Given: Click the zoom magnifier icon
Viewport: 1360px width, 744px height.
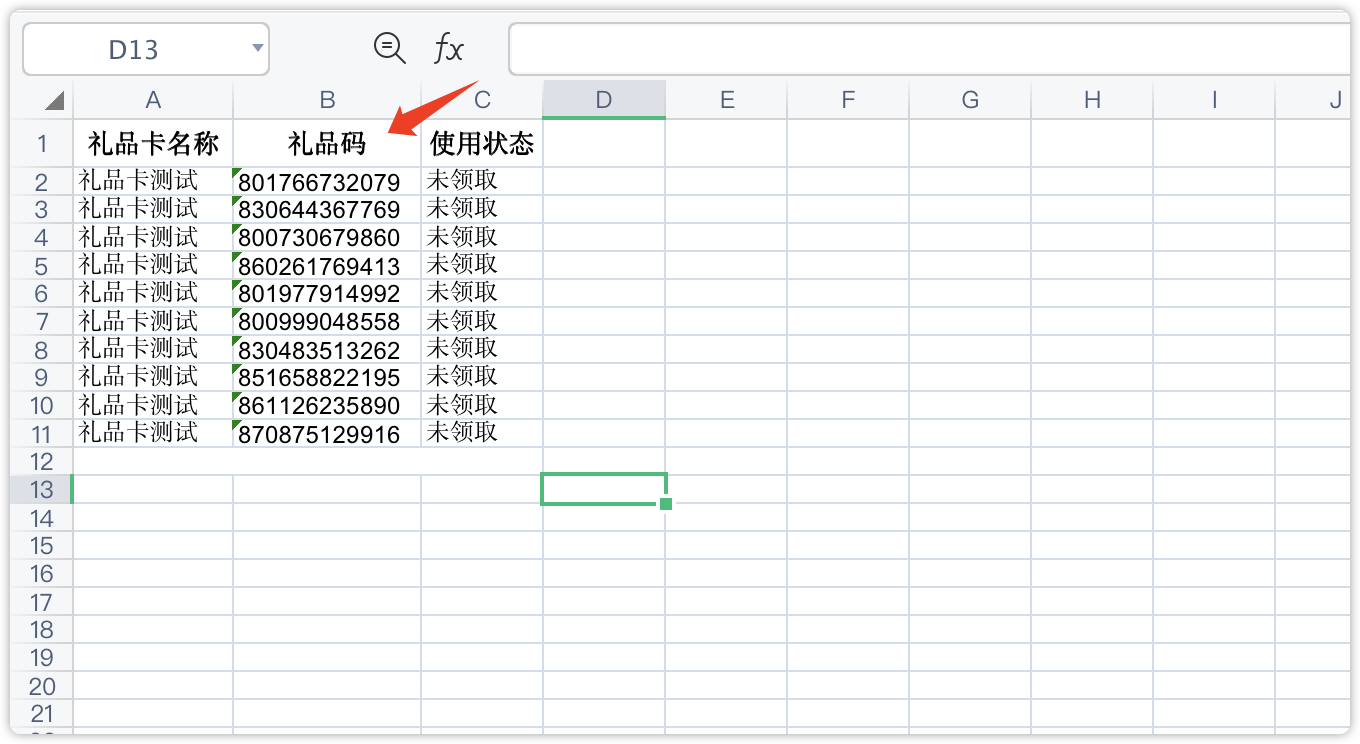Looking at the screenshot, I should point(389,48).
